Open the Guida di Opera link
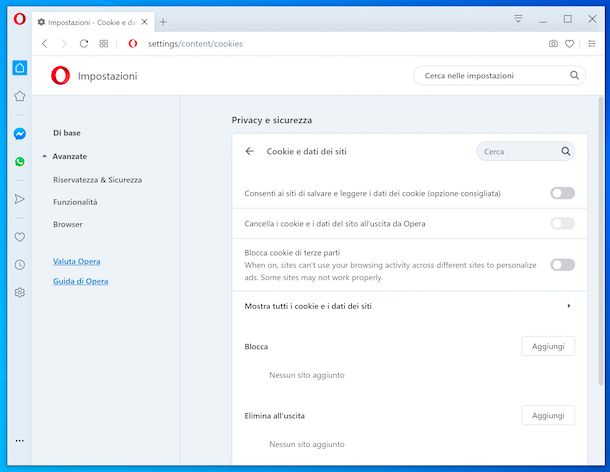Screen dimensions: 610x472 81,281
